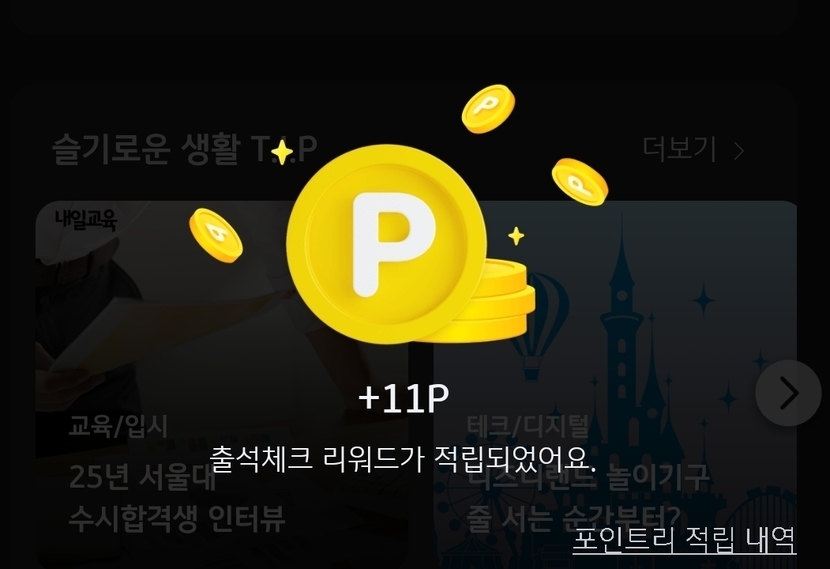Click the sparkle star beside T.I.P heading
This screenshot has width=830, height=569.
click(x=282, y=153)
